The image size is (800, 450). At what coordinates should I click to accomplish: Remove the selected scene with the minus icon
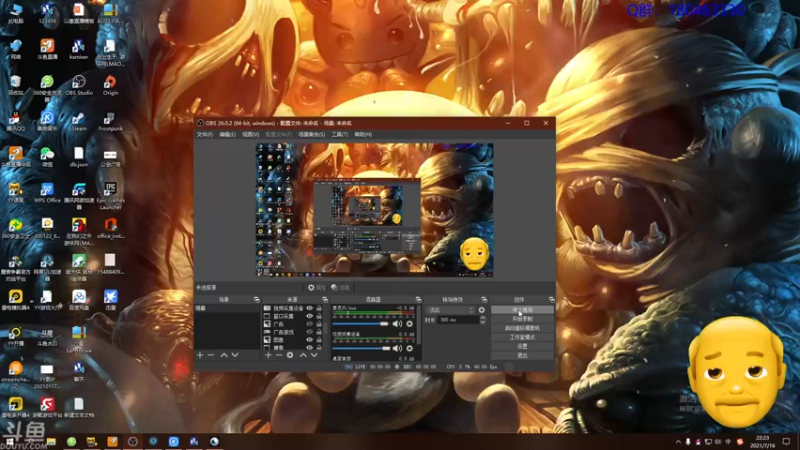click(211, 355)
